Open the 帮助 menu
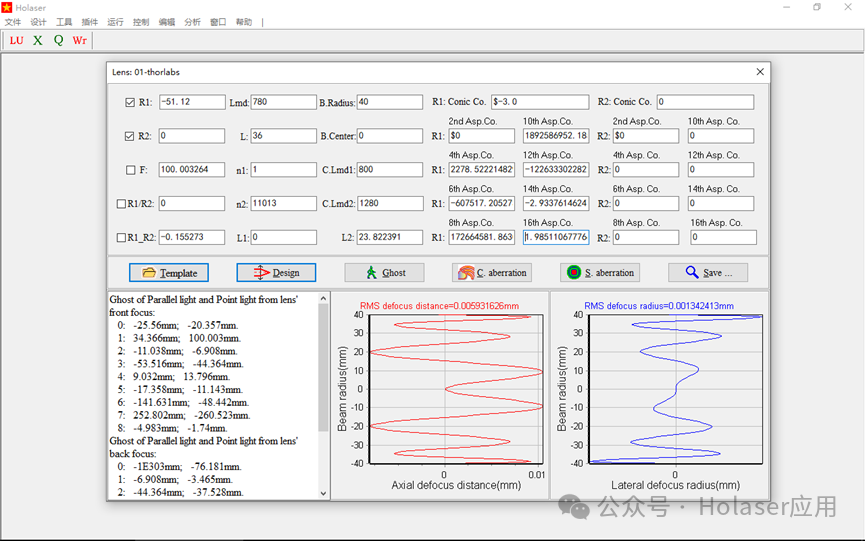865x541 pixels. tap(244, 22)
